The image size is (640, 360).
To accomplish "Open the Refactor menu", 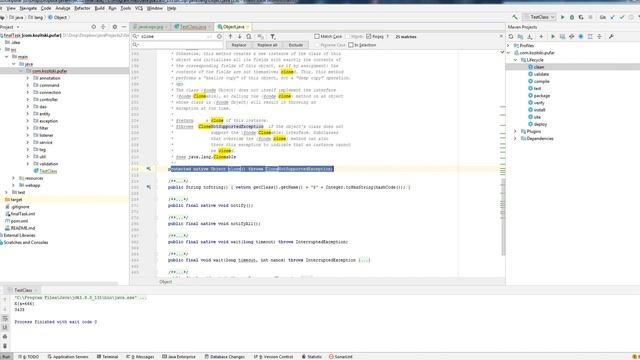I will pyautogui.click(x=82, y=8).
